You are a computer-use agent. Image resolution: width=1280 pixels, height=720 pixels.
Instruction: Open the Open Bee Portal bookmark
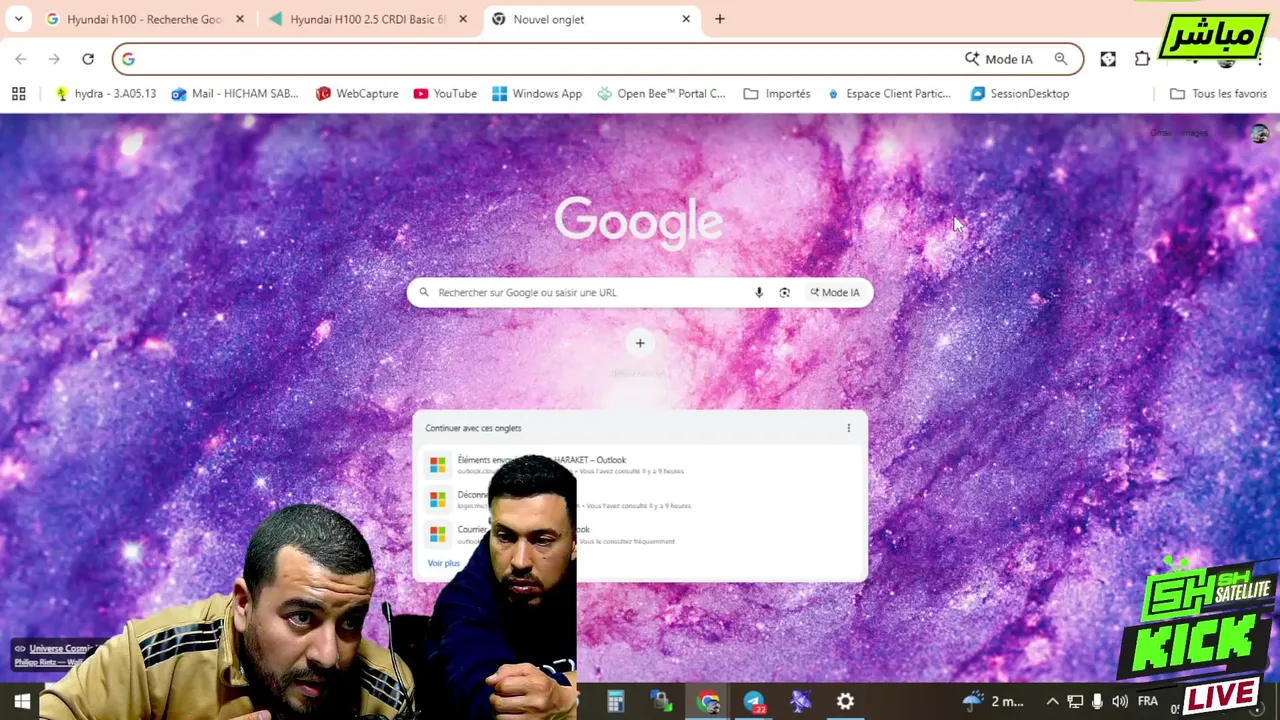click(661, 94)
